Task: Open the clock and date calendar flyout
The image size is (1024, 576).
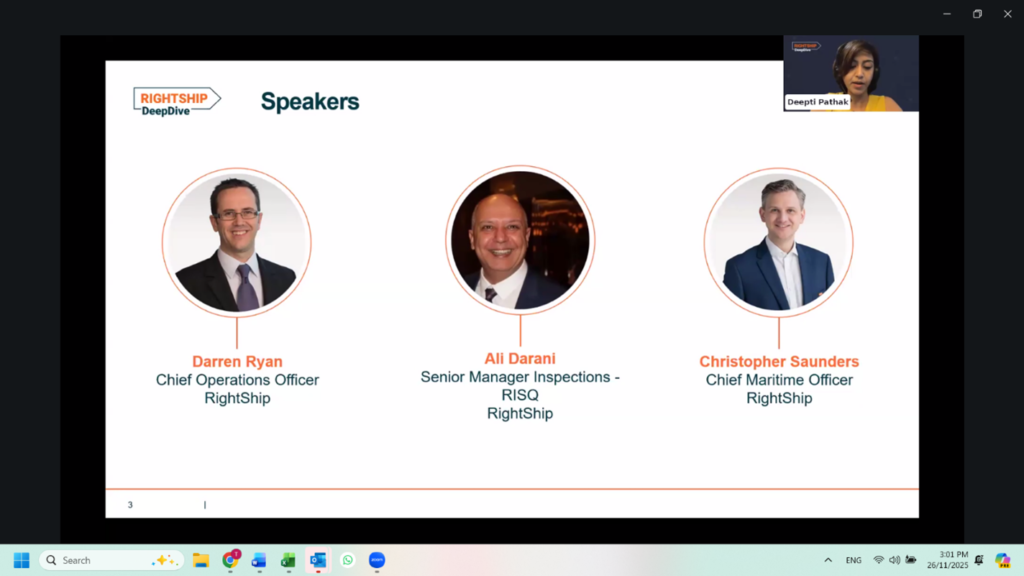Action: pos(953,560)
